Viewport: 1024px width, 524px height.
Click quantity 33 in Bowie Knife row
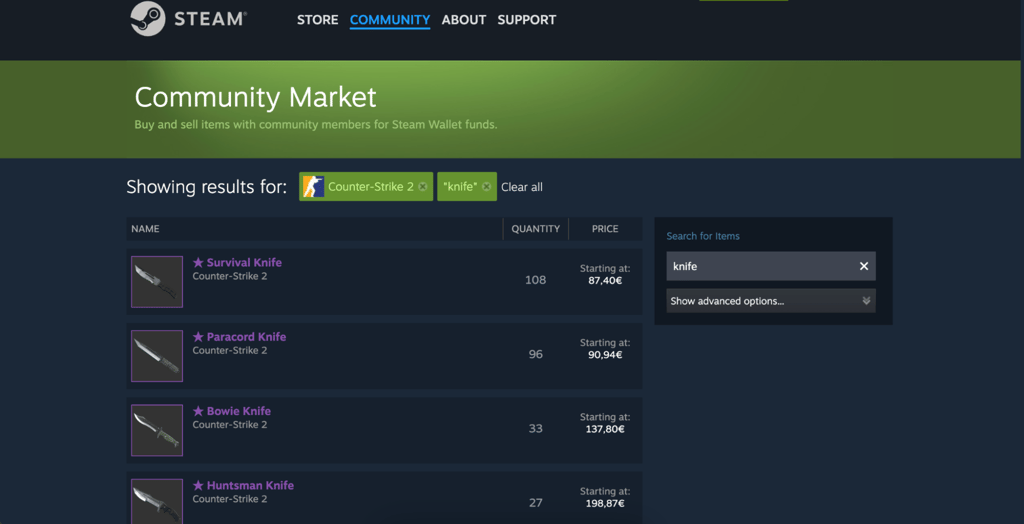coord(536,429)
